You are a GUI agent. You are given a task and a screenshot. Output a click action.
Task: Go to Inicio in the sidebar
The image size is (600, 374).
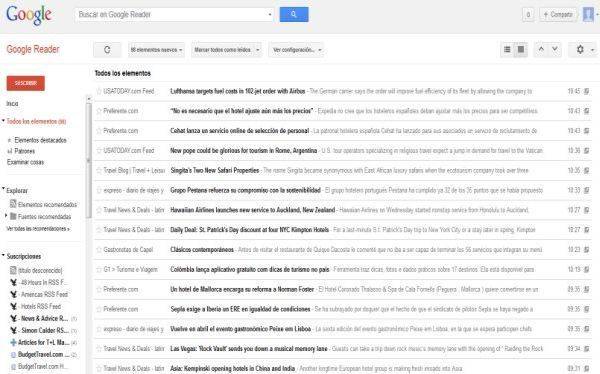point(12,104)
